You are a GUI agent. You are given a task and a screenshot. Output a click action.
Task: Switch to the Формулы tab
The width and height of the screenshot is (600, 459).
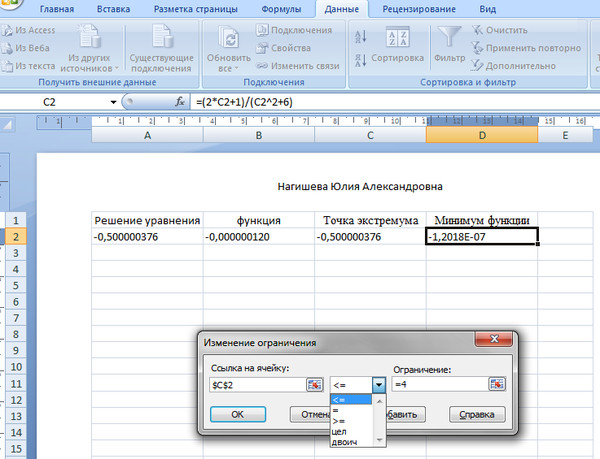pyautogui.click(x=281, y=9)
